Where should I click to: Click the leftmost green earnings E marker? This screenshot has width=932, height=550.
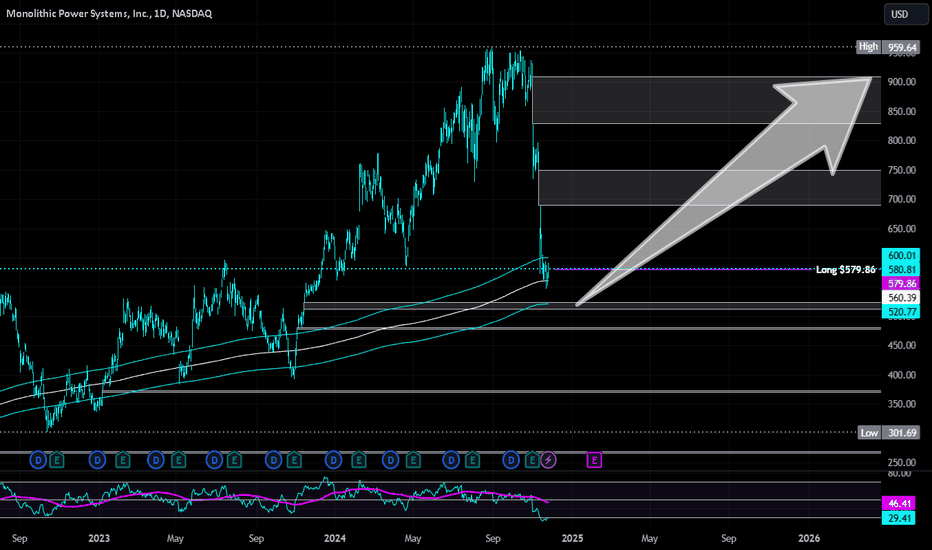[56, 460]
